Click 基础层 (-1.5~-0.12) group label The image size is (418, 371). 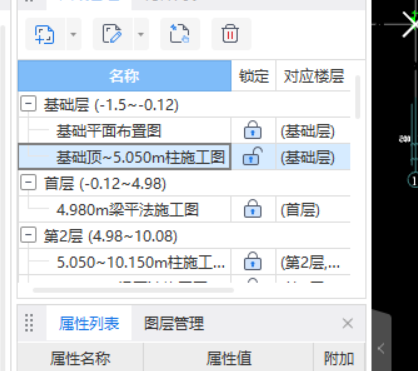[111, 105]
